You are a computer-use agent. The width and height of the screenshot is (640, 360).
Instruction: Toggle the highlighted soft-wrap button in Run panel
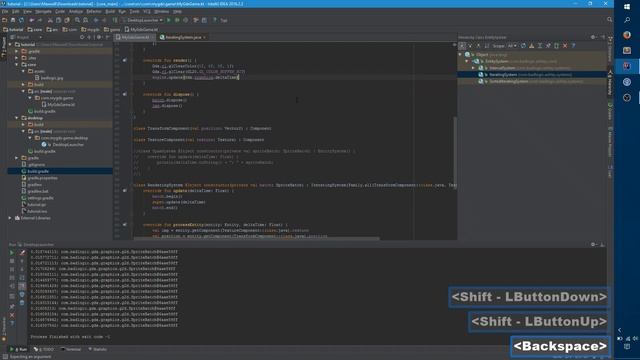pos(22,286)
